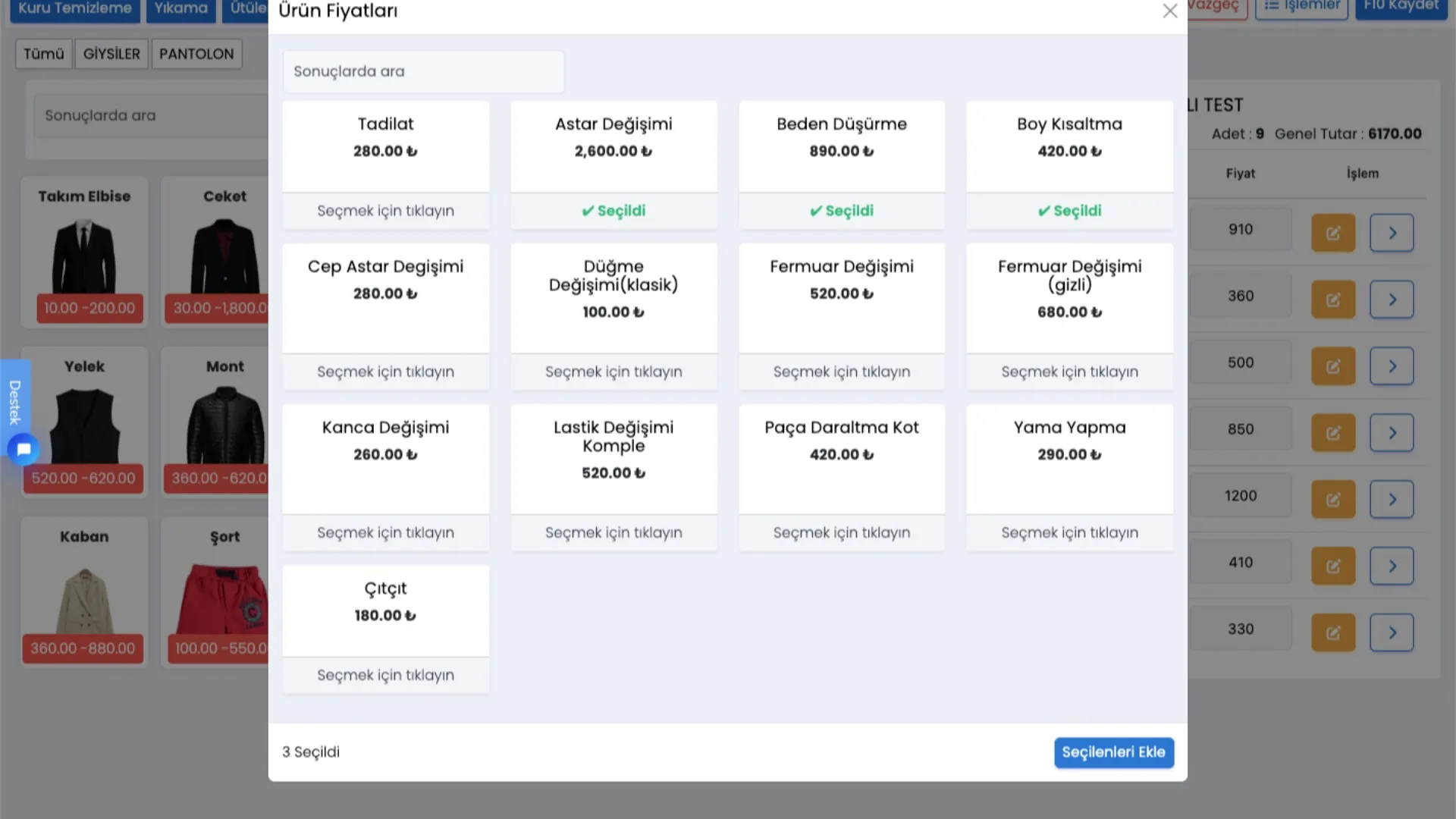Viewport: 1456px width, 819px height.
Task: Switch to the GİYSİLER category tab
Action: (111, 54)
